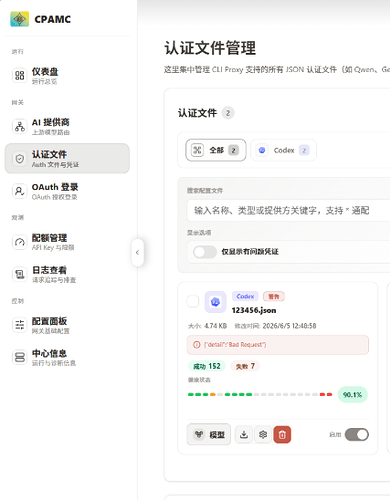Open the 配置面板 sliders icon
Image resolution: width=390 pixels, height=500 pixels.
[20, 325]
